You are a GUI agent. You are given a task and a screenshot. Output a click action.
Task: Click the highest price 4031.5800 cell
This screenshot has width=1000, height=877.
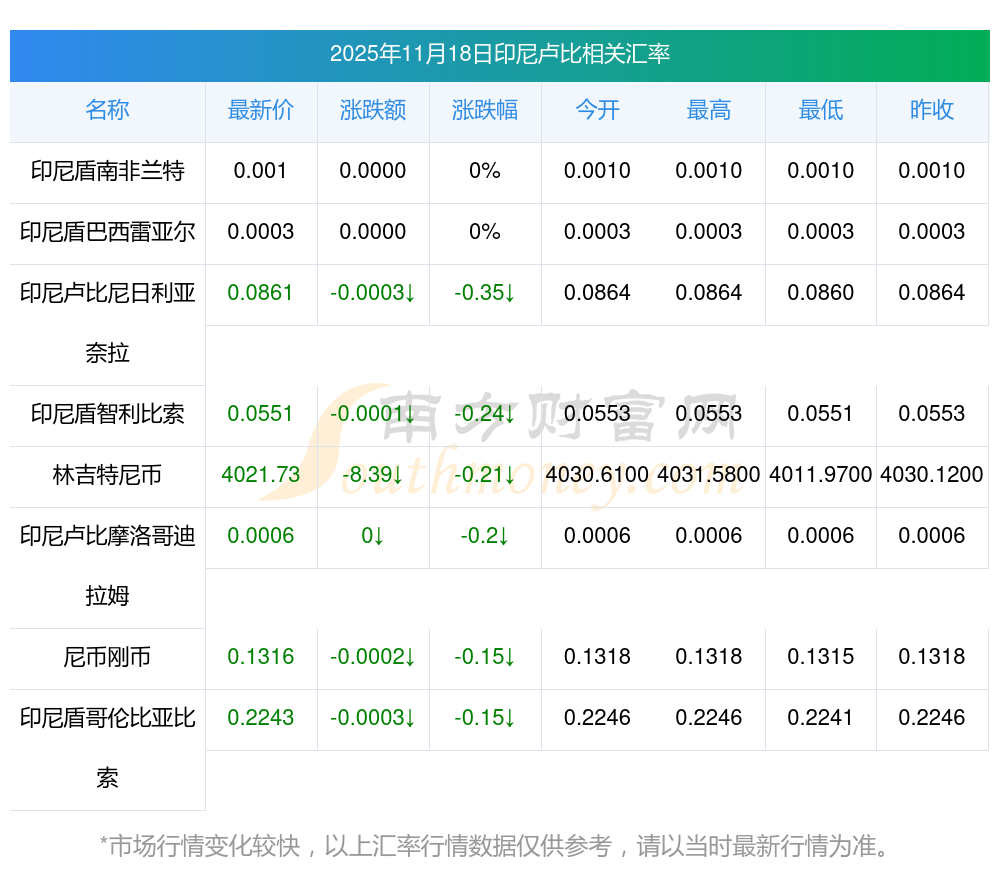709,475
